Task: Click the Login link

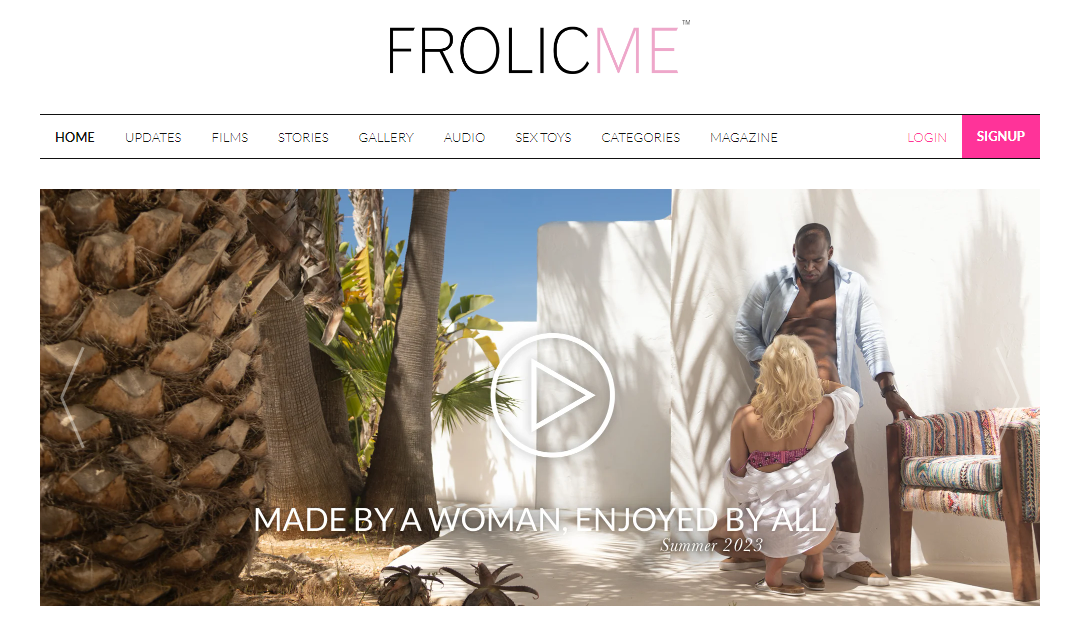Action: click(927, 137)
